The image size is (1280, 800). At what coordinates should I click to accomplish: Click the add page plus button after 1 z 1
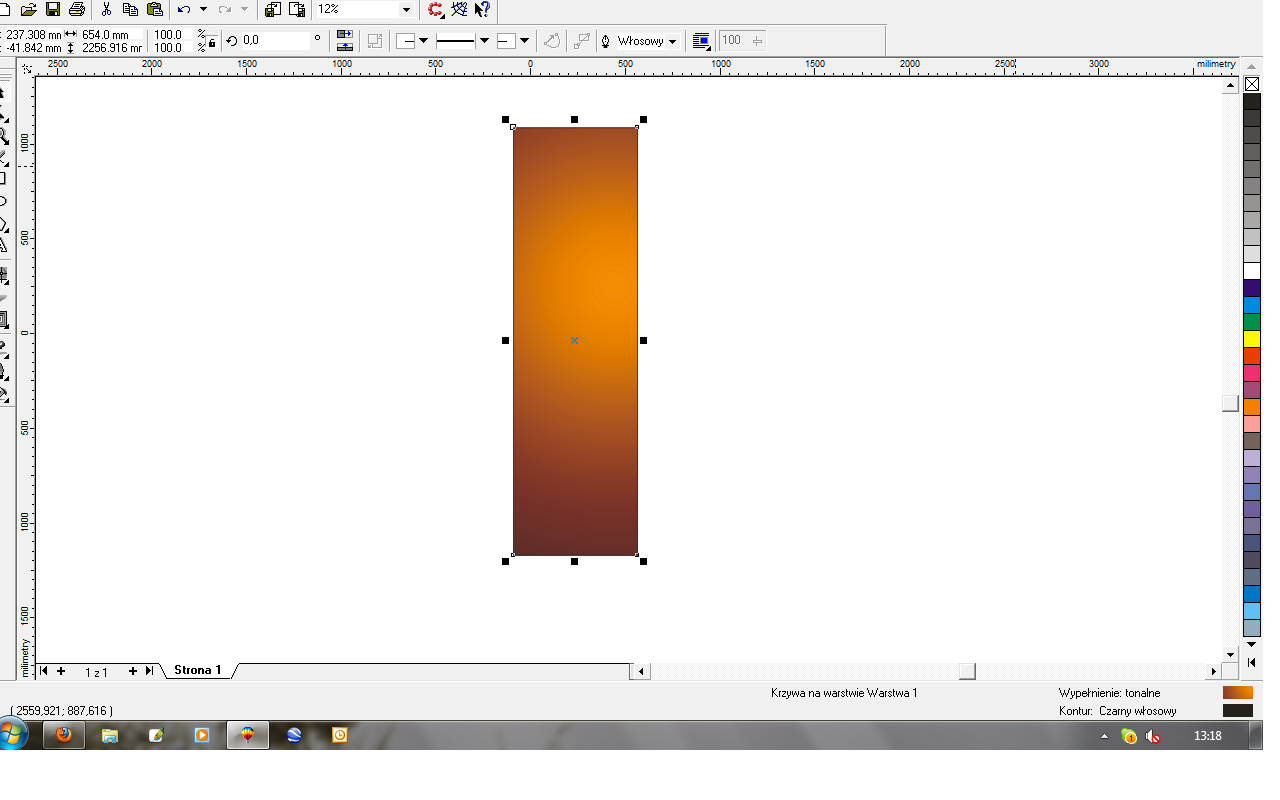pos(133,671)
